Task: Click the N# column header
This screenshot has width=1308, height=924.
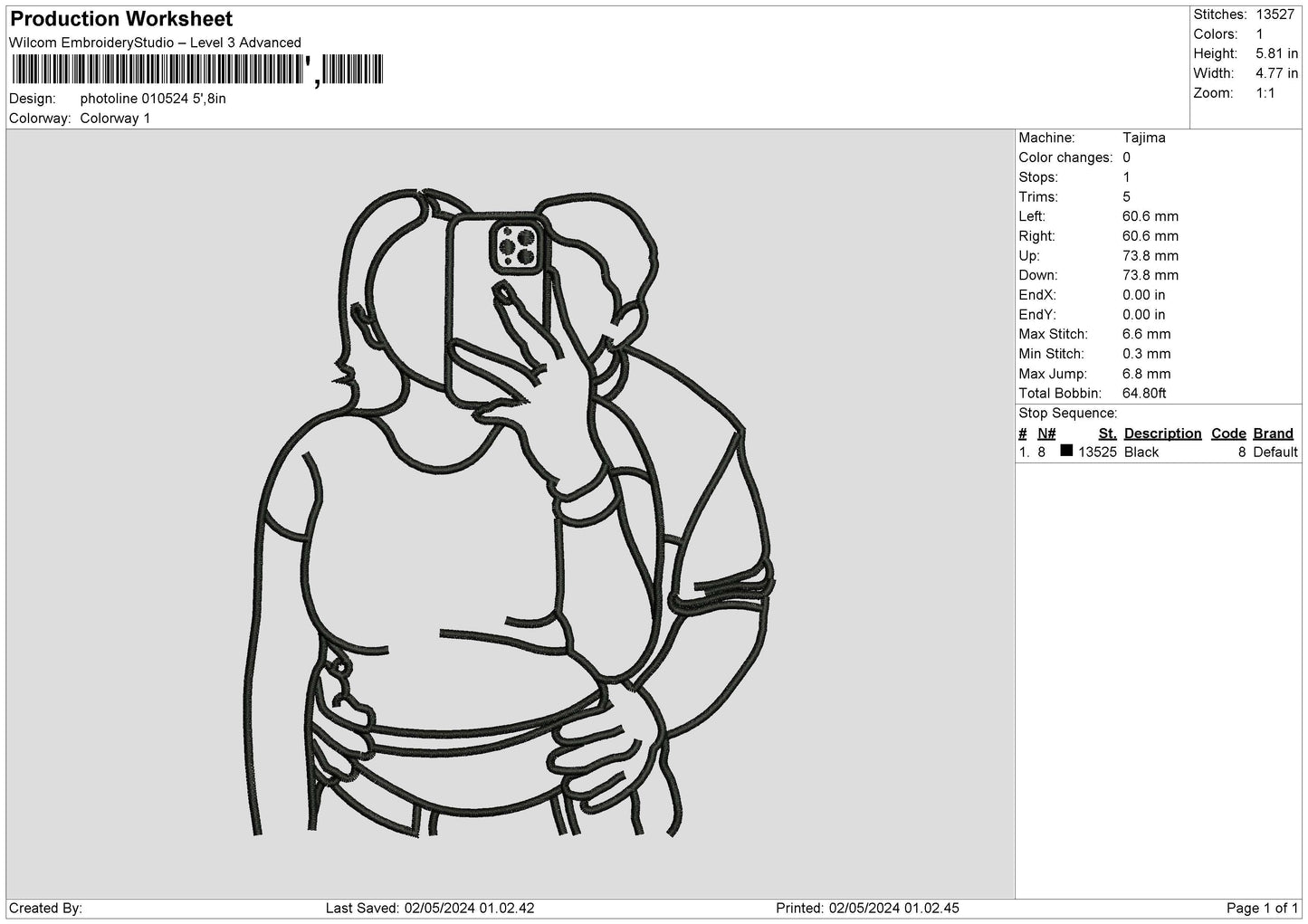Action: 1046,433
